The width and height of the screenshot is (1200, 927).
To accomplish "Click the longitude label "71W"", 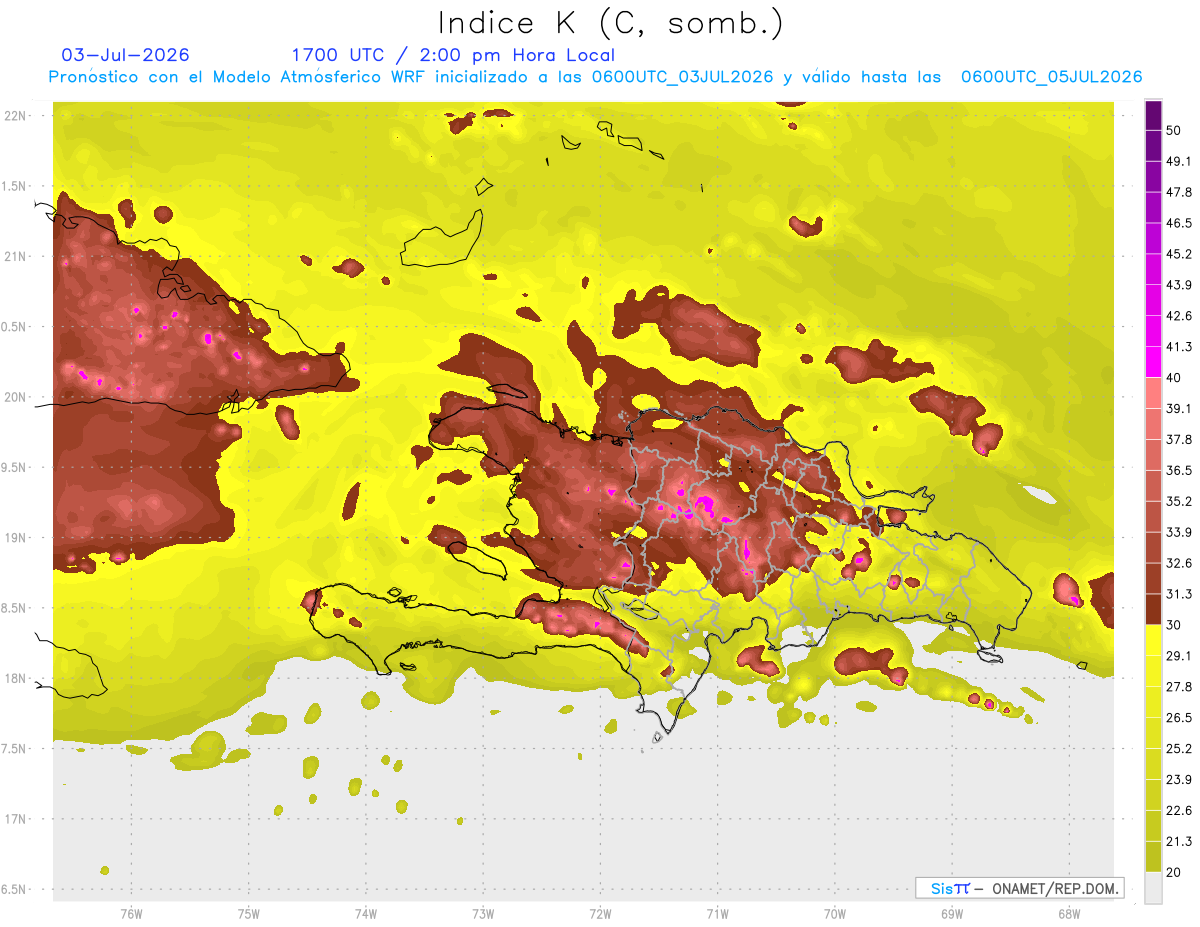I will point(717,914).
